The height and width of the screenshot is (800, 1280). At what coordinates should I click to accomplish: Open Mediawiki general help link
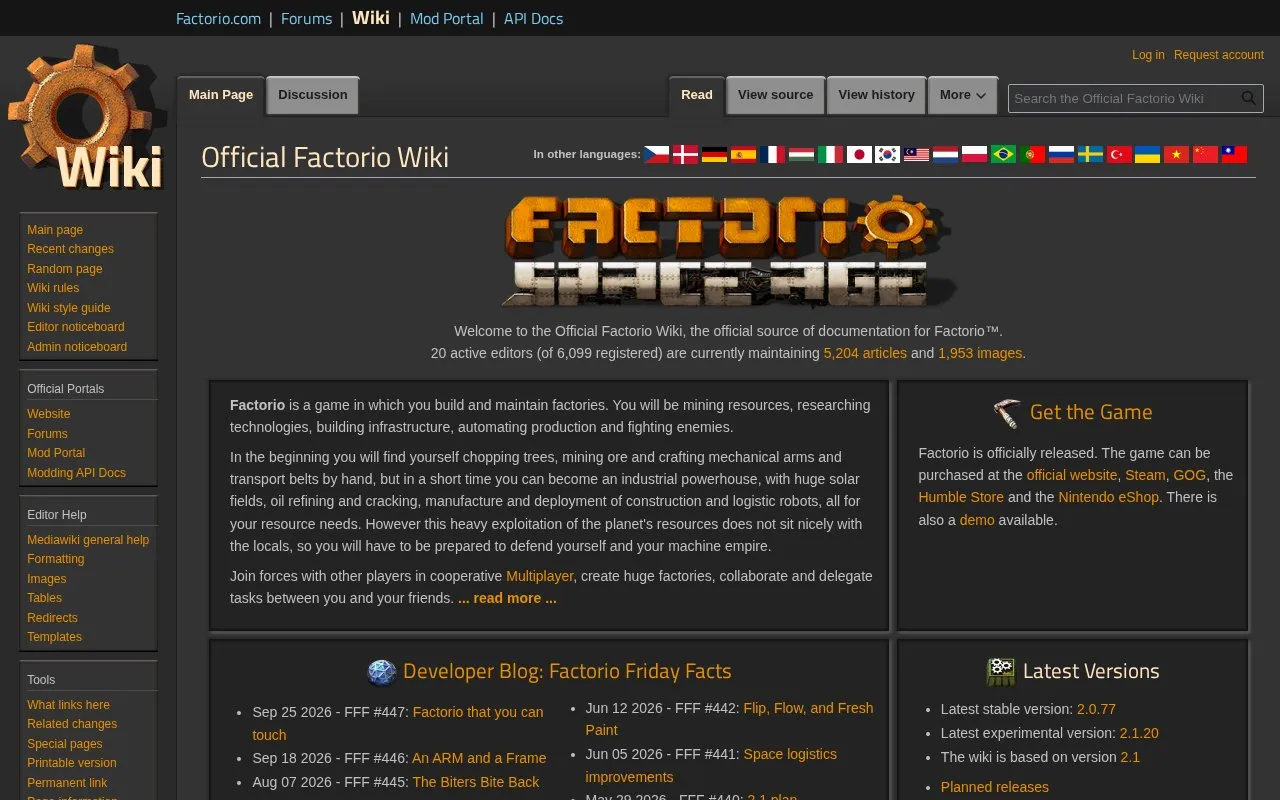pyautogui.click(x=88, y=540)
